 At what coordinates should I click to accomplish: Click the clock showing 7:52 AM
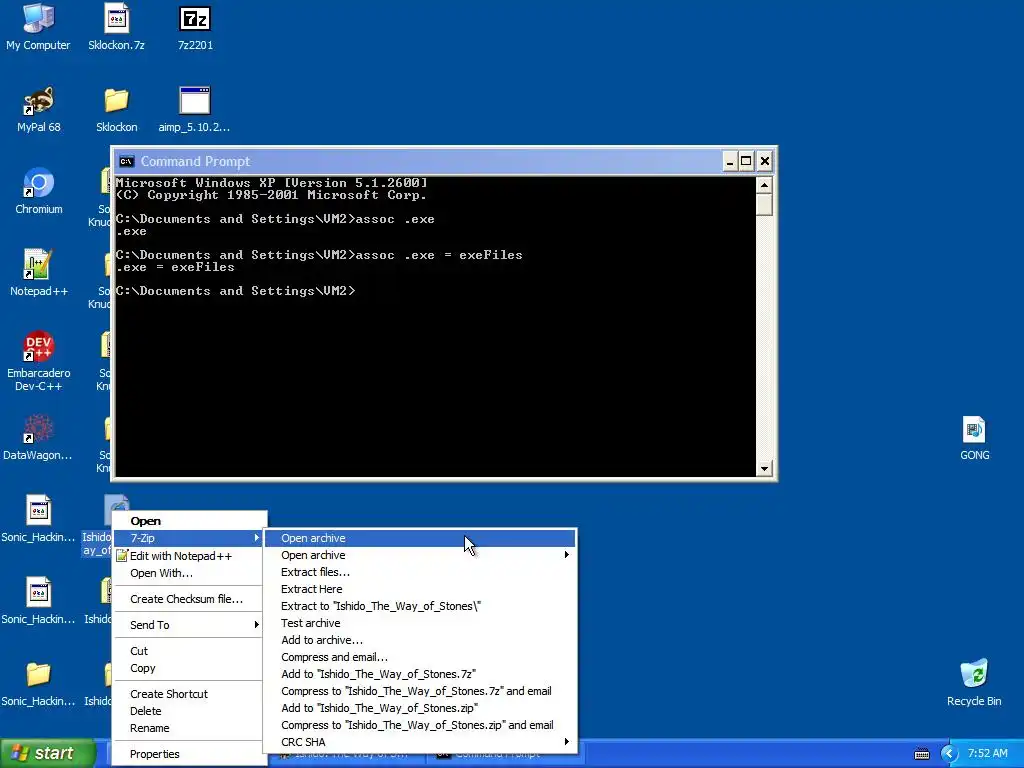(x=987, y=754)
